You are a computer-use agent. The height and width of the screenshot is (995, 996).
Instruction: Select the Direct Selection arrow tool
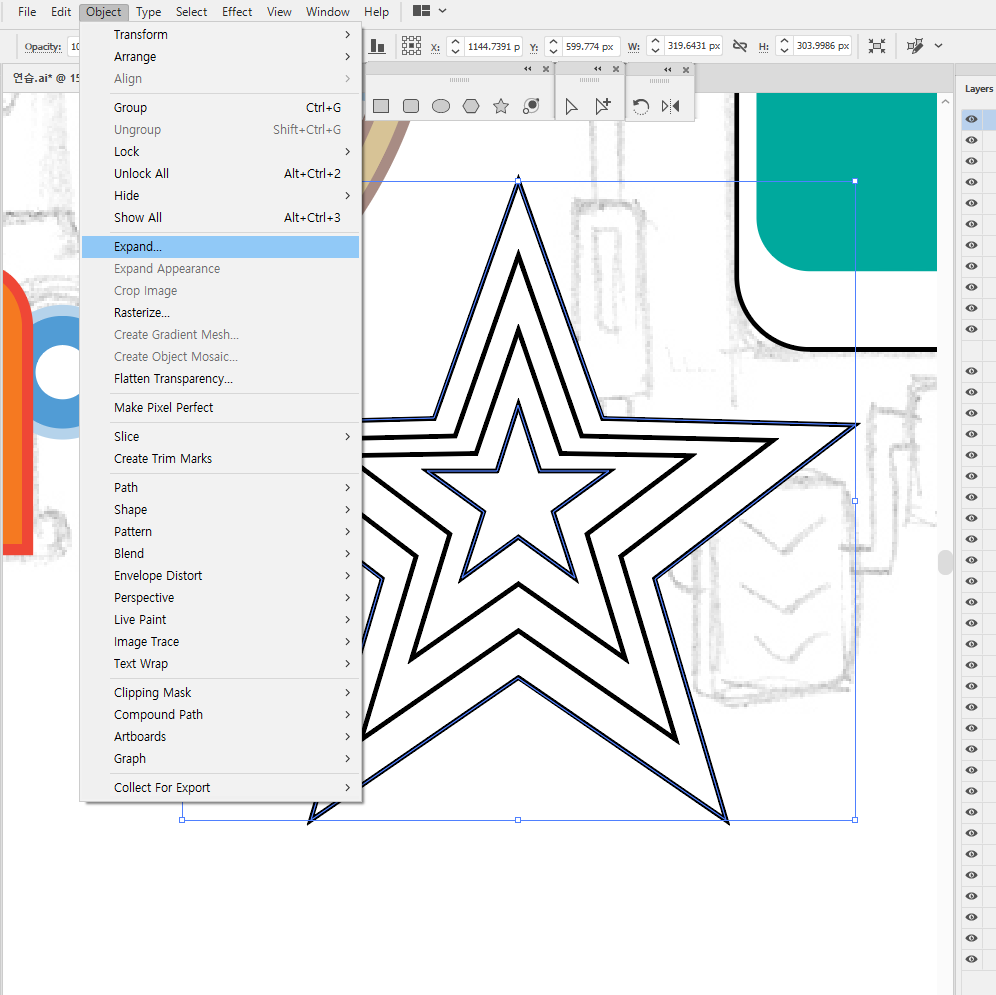click(x=572, y=107)
